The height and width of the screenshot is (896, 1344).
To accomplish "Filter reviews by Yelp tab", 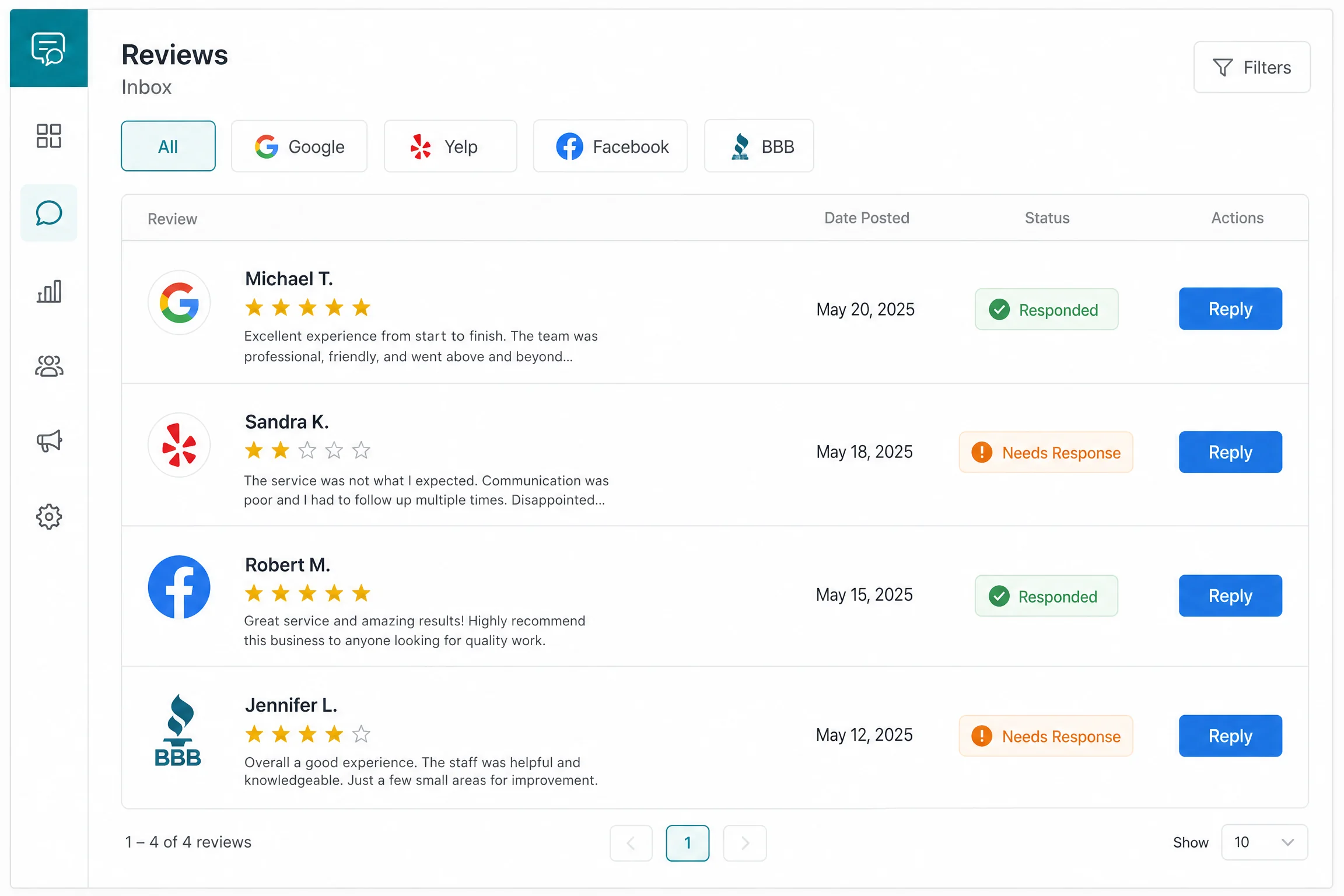I will (450, 146).
